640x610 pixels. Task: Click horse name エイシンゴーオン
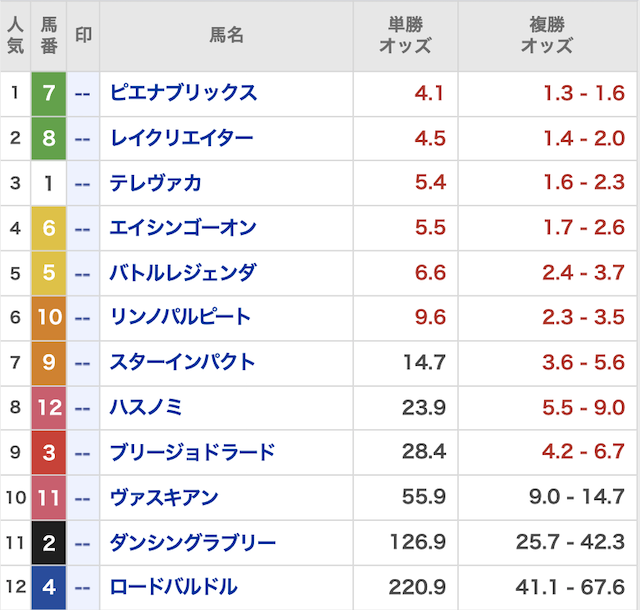(x=183, y=228)
